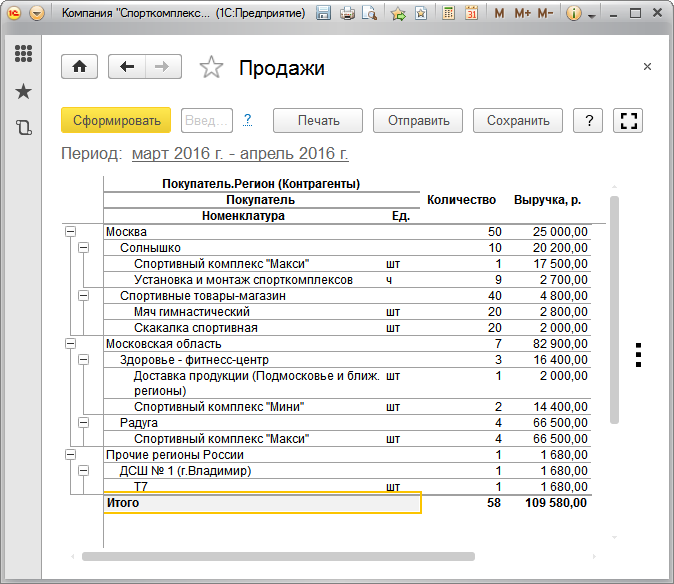Open Favorites star in the left sidebar
The height and width of the screenshot is (584, 674).
click(x=23, y=91)
